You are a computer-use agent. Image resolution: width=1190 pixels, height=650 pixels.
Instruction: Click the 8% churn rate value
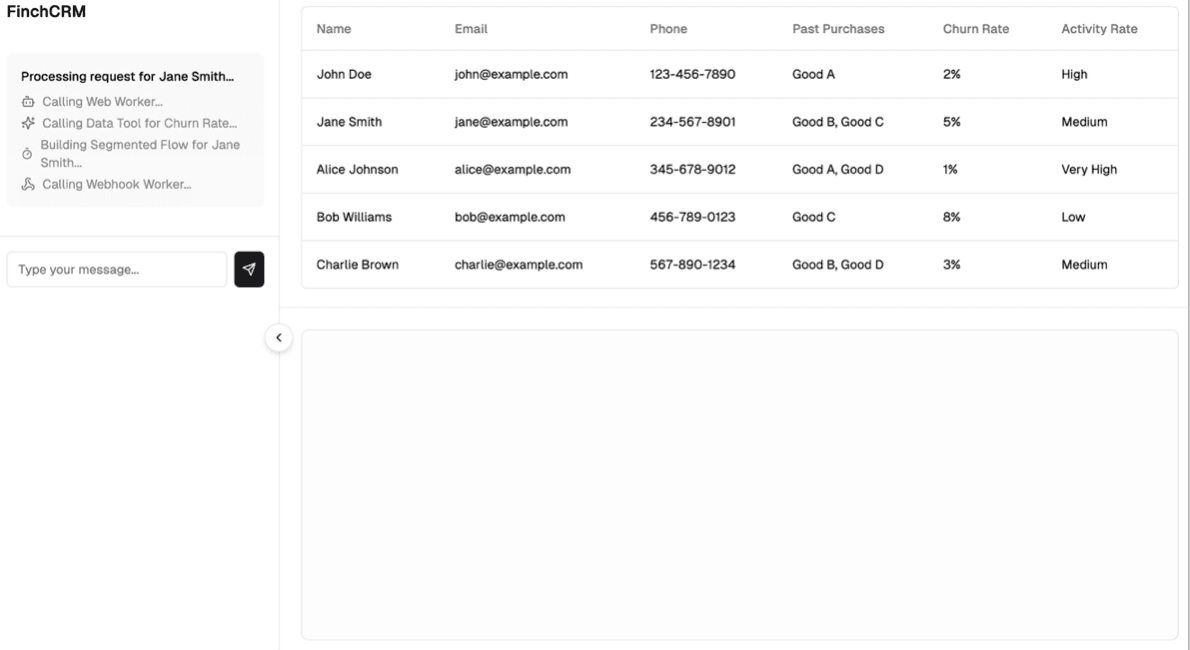pyautogui.click(x=952, y=217)
